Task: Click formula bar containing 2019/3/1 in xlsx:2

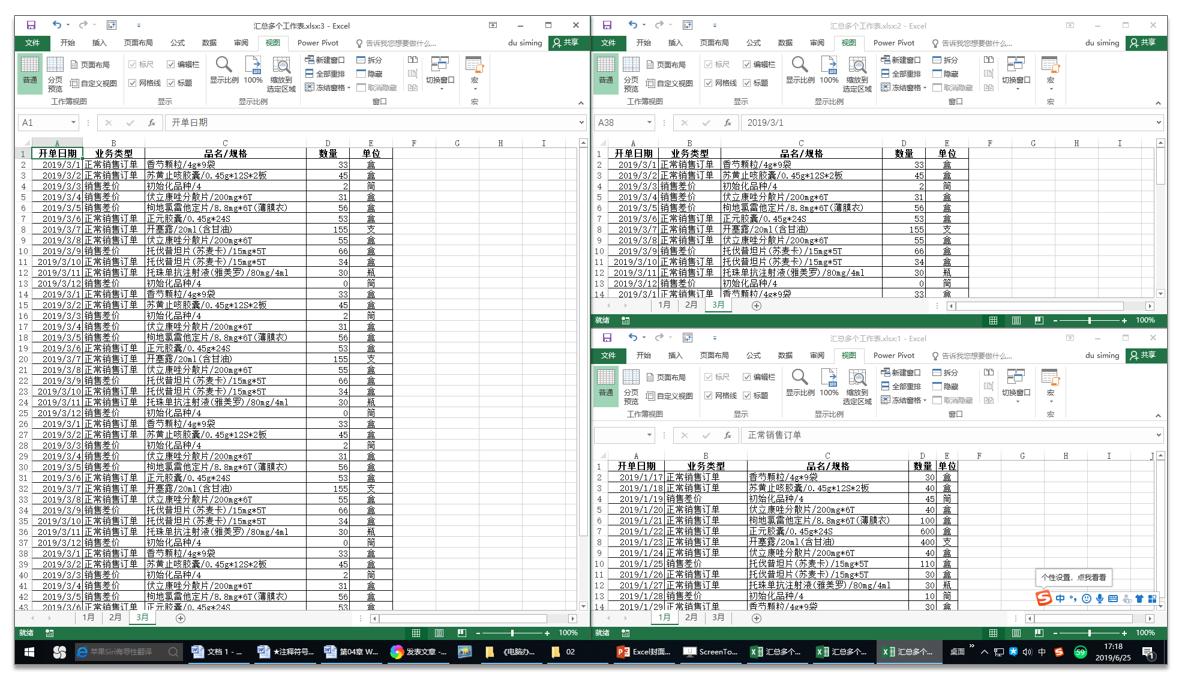Action: (948, 122)
